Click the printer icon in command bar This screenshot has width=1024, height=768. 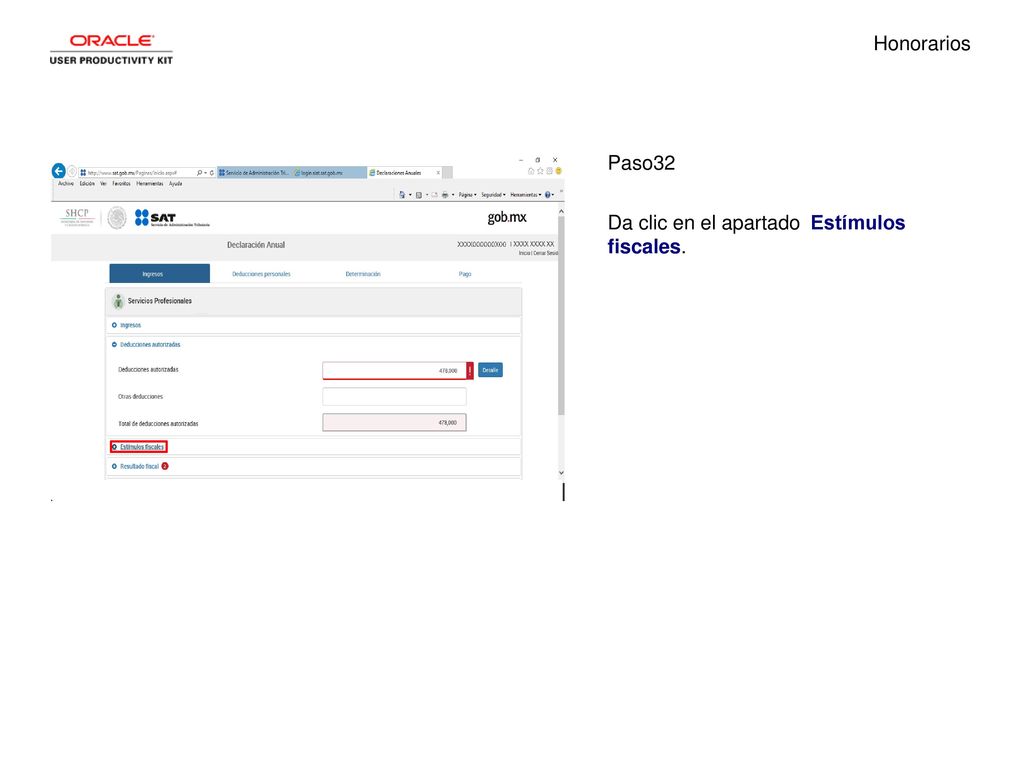[x=445, y=195]
